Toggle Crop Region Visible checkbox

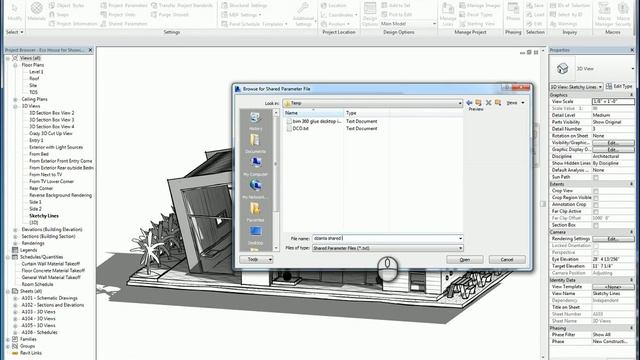pyautogui.click(x=596, y=198)
